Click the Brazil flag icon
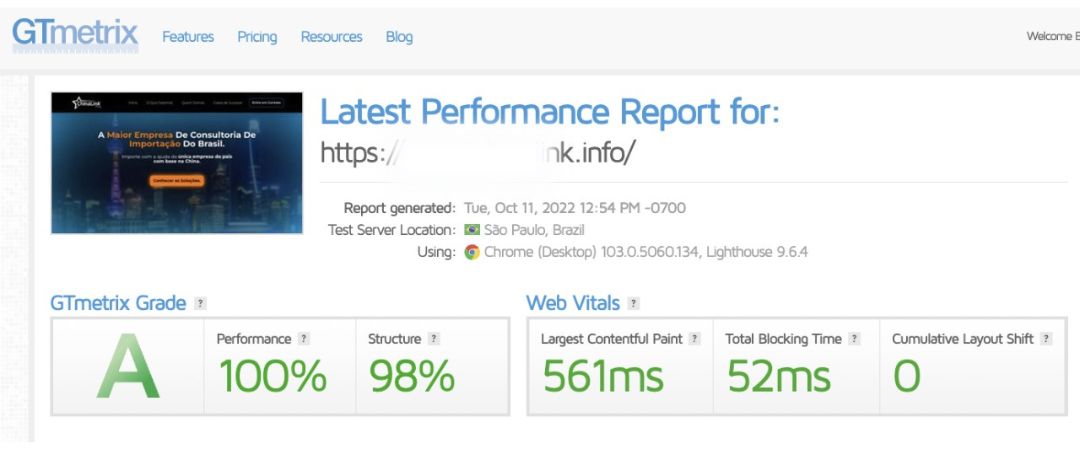This screenshot has height=450, width=1080. pos(472,230)
